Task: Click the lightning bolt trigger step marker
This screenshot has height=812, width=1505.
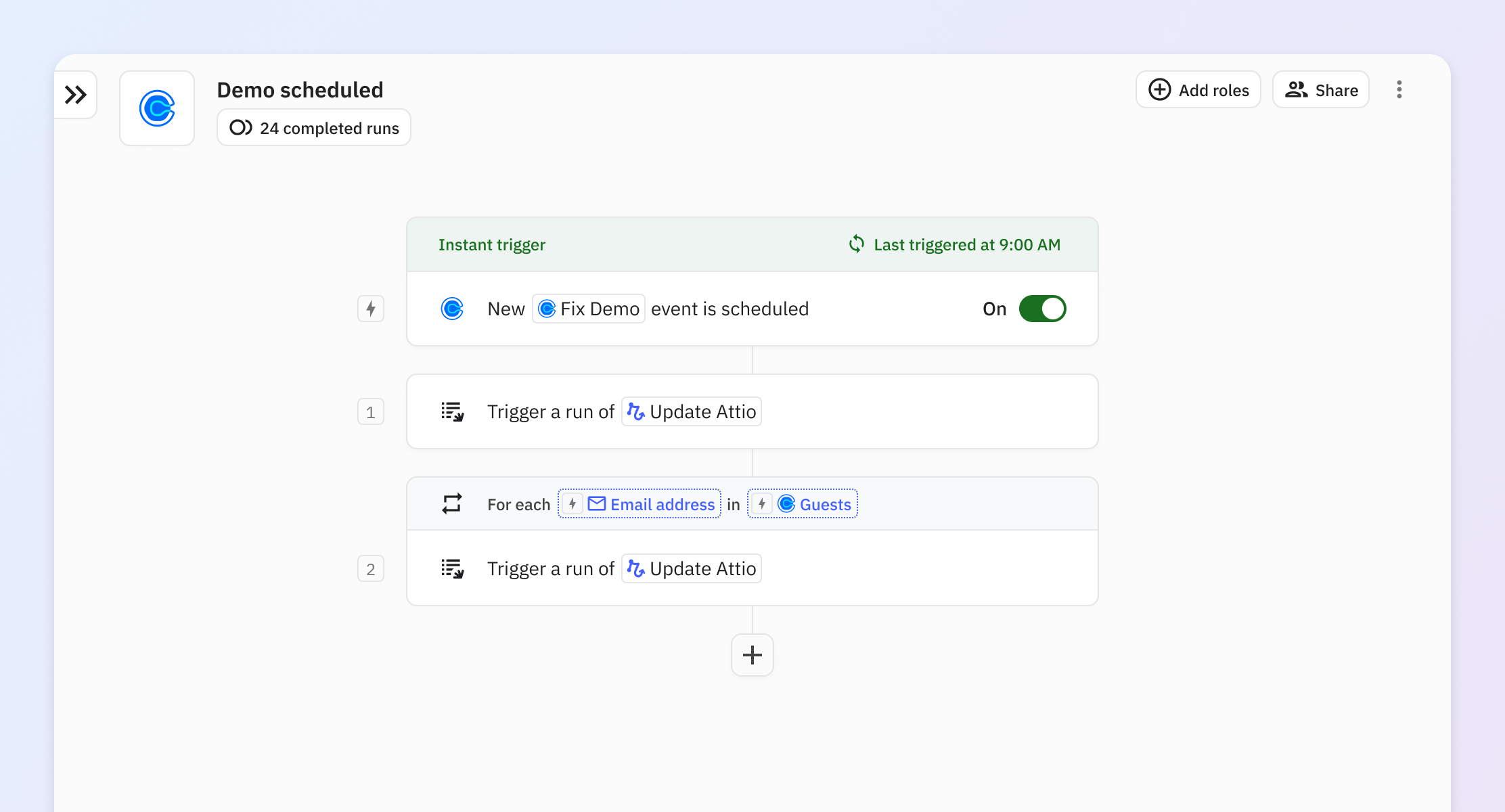Action: (371, 309)
